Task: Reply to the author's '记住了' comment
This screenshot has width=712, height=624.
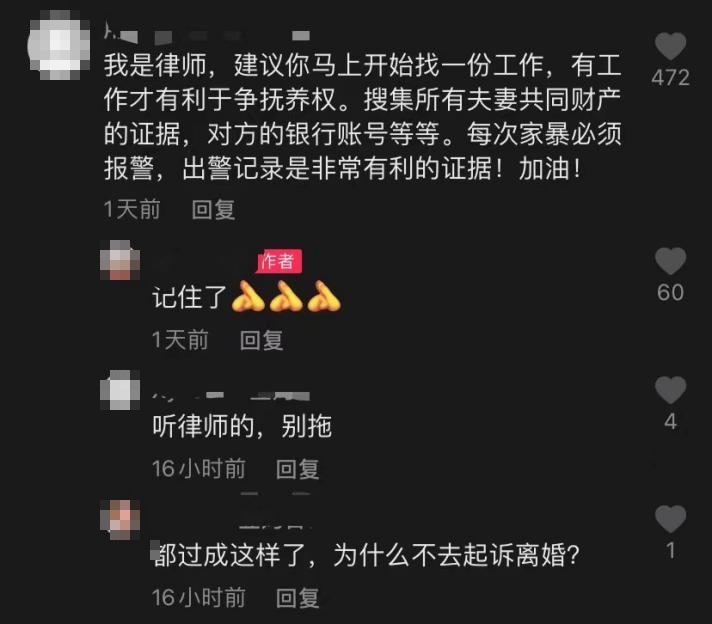Action: click(262, 340)
